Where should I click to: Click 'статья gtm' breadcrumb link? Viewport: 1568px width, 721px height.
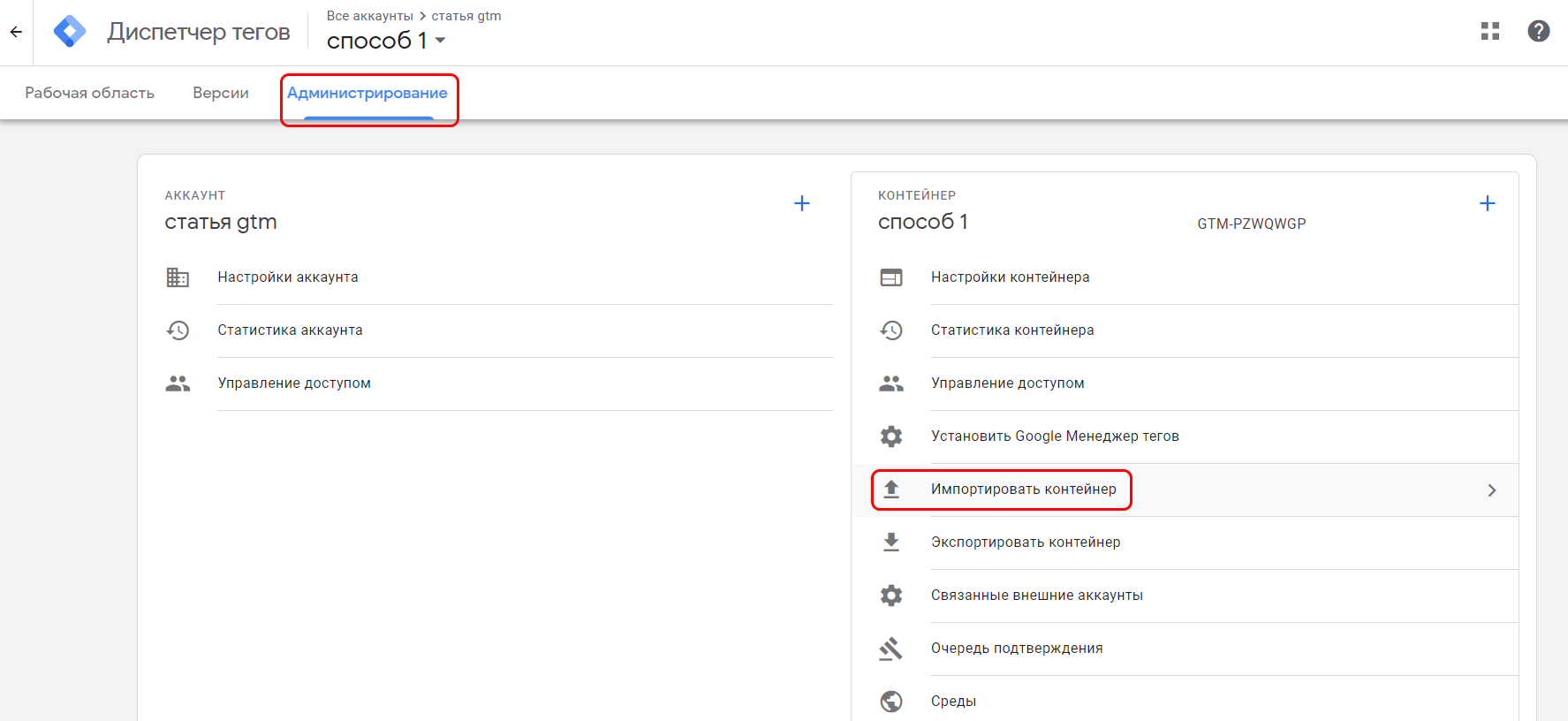coord(466,16)
